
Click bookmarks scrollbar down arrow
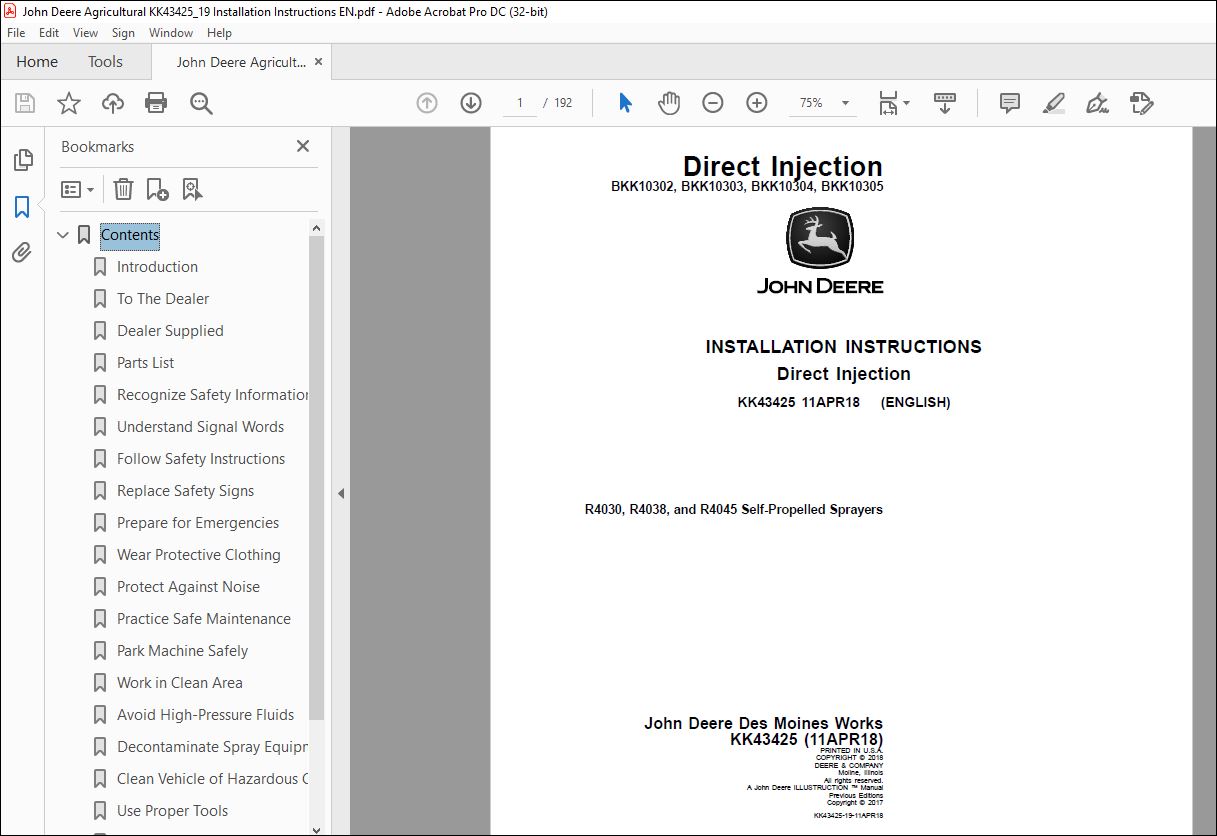[x=317, y=829]
